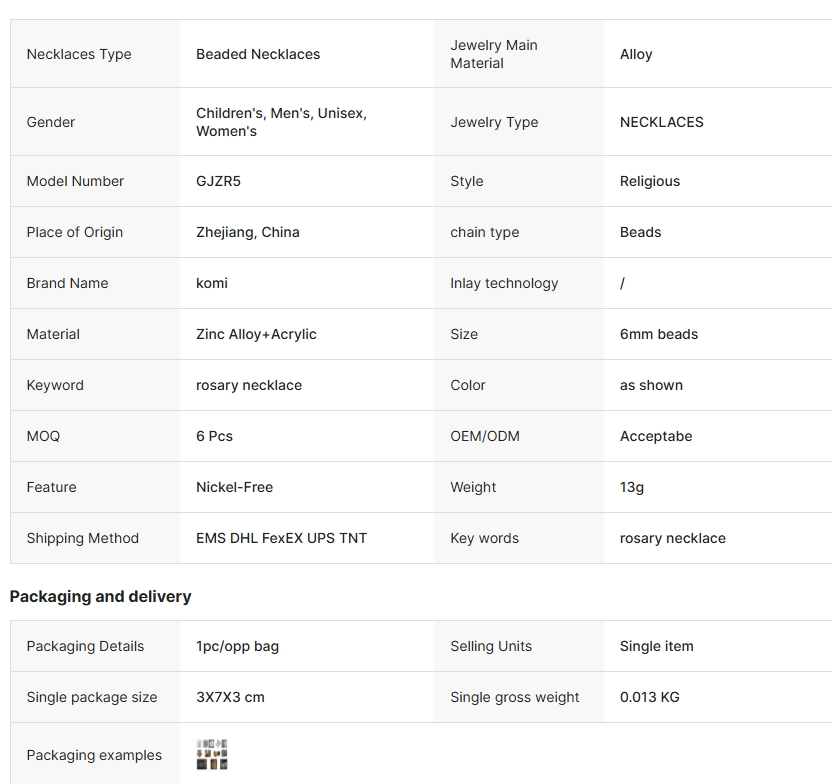Viewport: 832px width, 784px height.
Task: Select the Zinc Alloy+Acrylic material value
Action: coord(256,334)
